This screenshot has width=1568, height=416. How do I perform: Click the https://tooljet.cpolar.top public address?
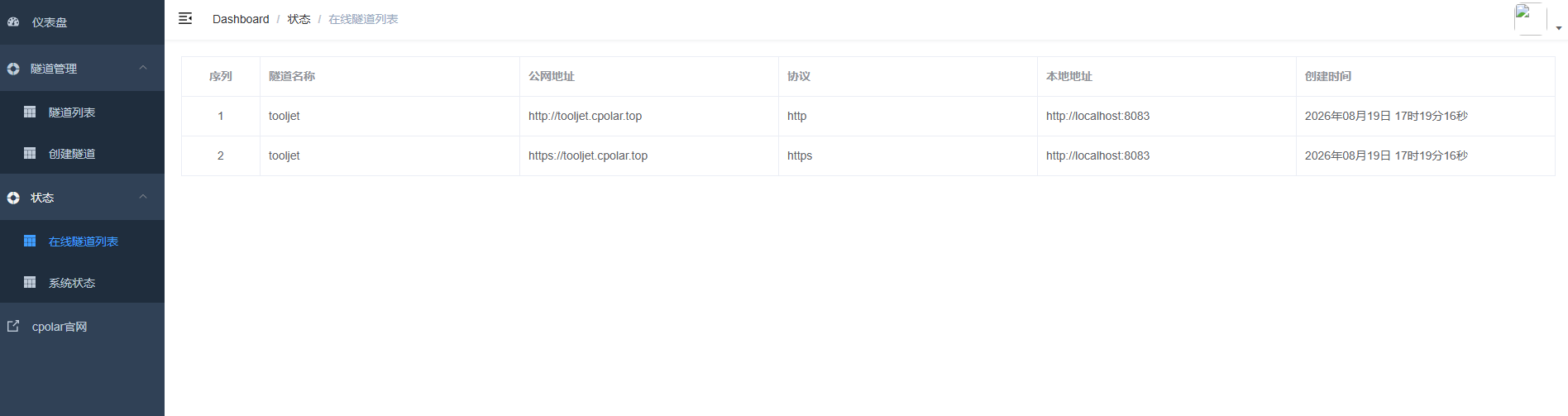[x=588, y=155]
